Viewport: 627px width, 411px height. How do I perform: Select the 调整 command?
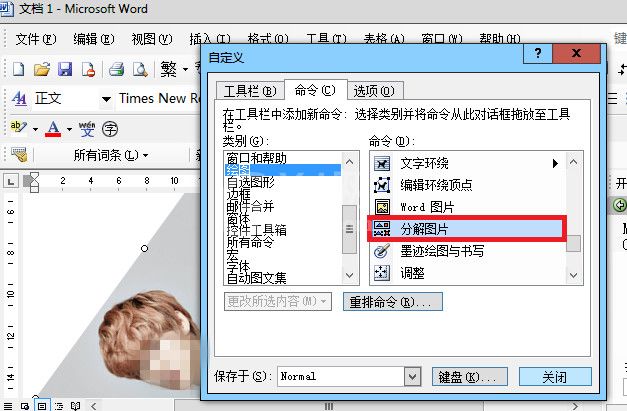click(x=467, y=273)
